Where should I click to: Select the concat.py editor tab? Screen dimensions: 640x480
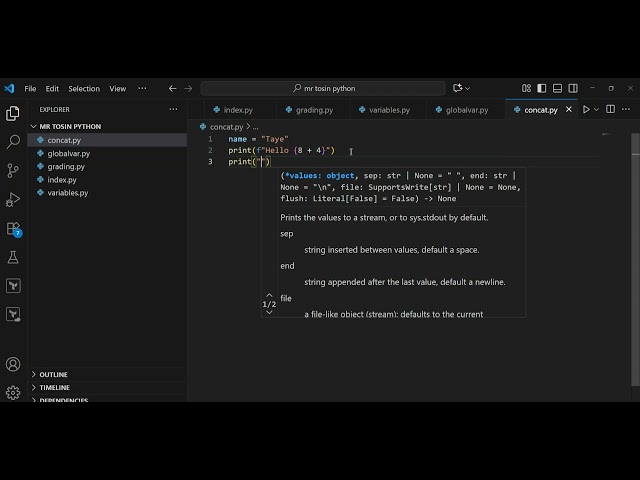point(540,110)
